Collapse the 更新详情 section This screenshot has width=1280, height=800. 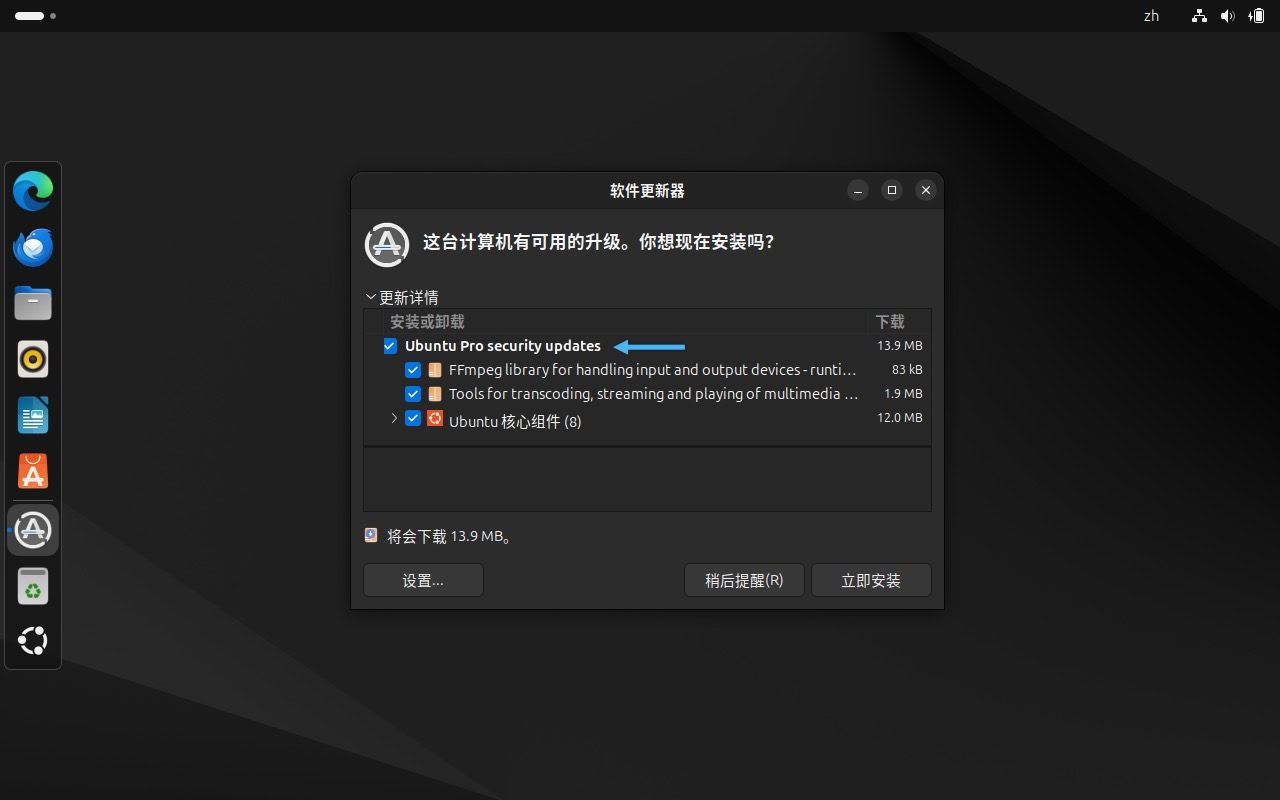pos(370,296)
